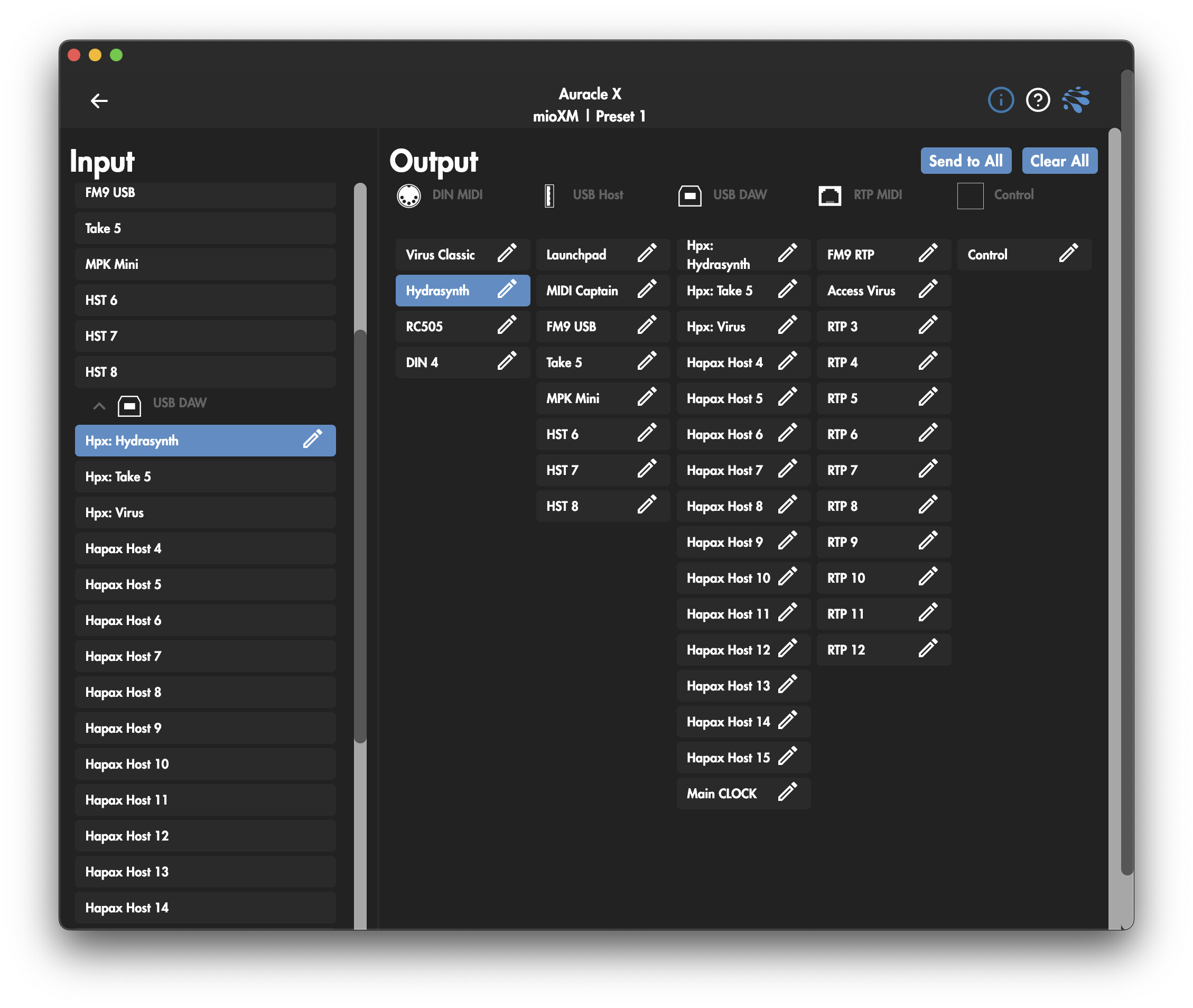Edit the Virus Classic output name
The image size is (1193, 1008).
(506, 253)
